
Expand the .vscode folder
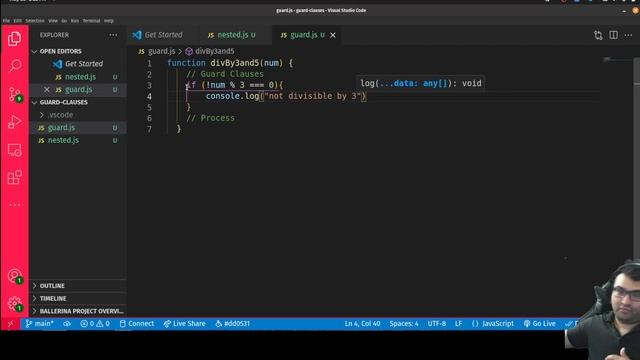click(x=60, y=115)
